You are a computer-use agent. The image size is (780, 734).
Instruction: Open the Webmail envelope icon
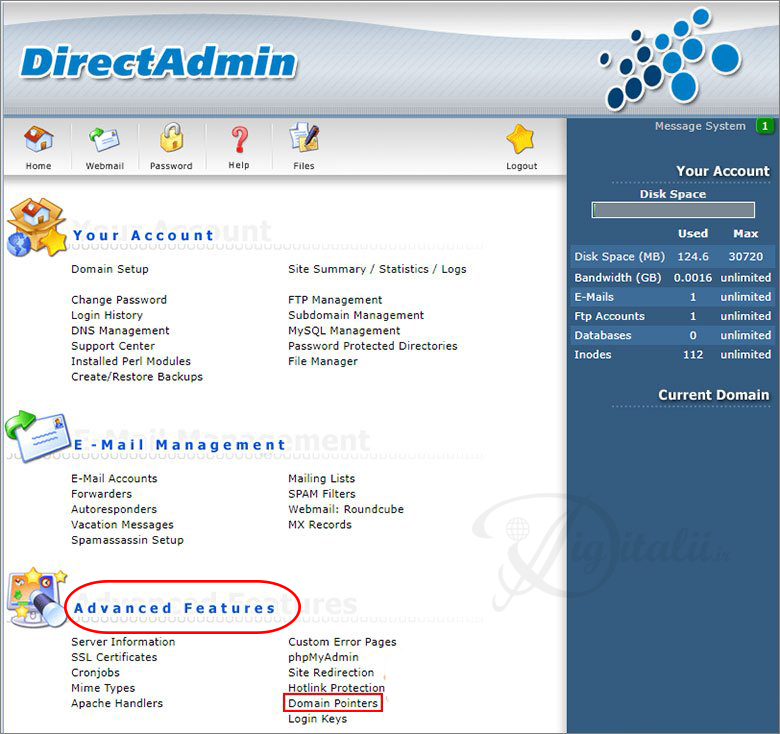(104, 139)
